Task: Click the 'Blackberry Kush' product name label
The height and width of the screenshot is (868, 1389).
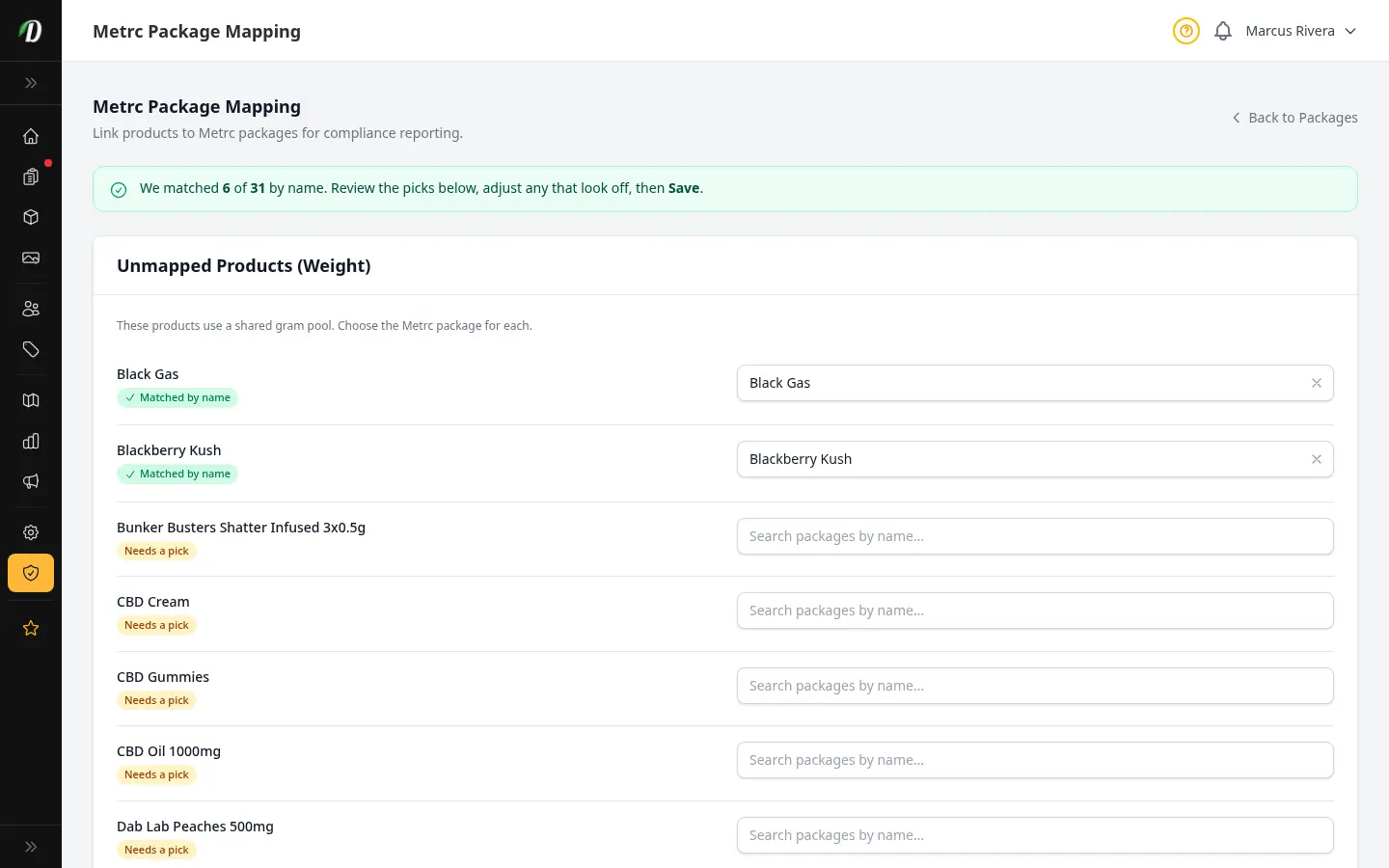Action: pos(169,450)
